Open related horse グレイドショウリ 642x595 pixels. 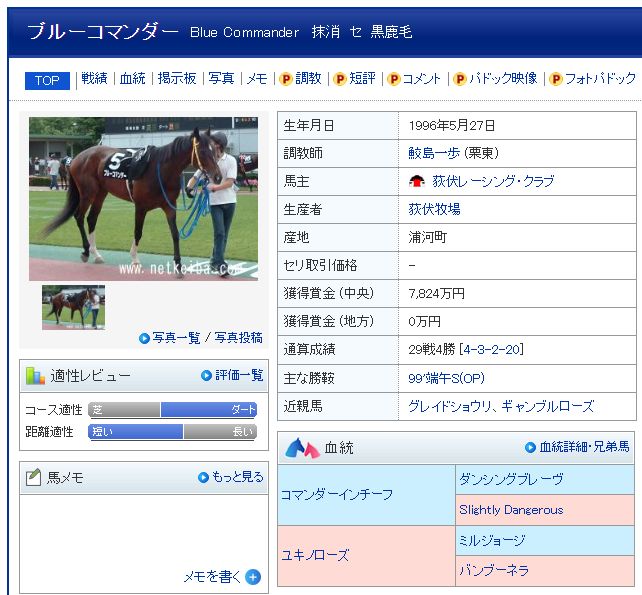[x=450, y=406]
